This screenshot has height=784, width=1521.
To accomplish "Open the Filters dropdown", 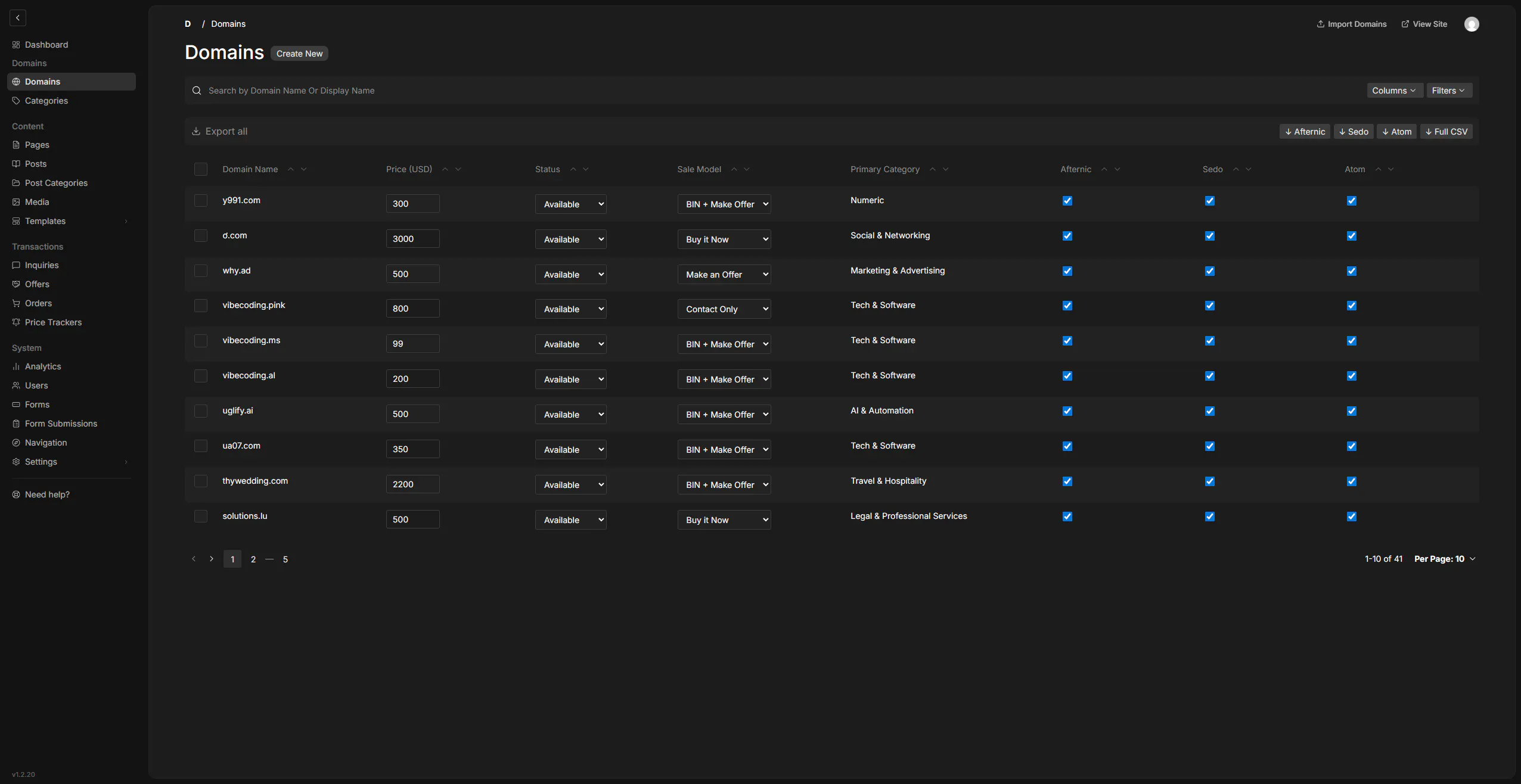I will click(1449, 91).
